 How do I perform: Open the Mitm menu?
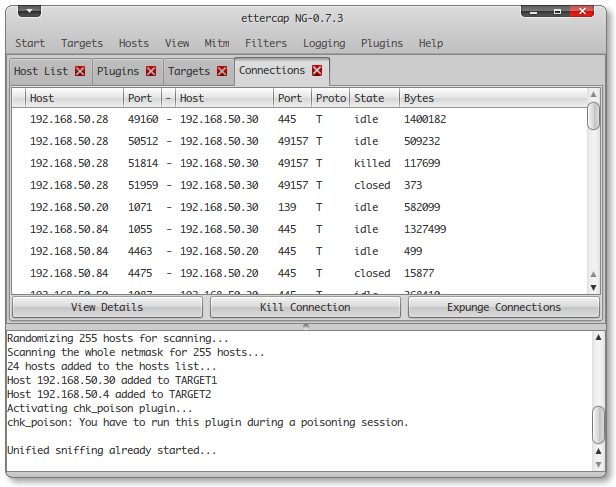coord(217,43)
